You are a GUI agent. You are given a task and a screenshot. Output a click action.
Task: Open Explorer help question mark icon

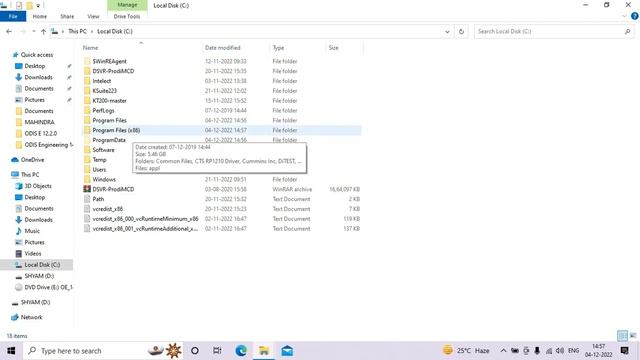(635, 16)
